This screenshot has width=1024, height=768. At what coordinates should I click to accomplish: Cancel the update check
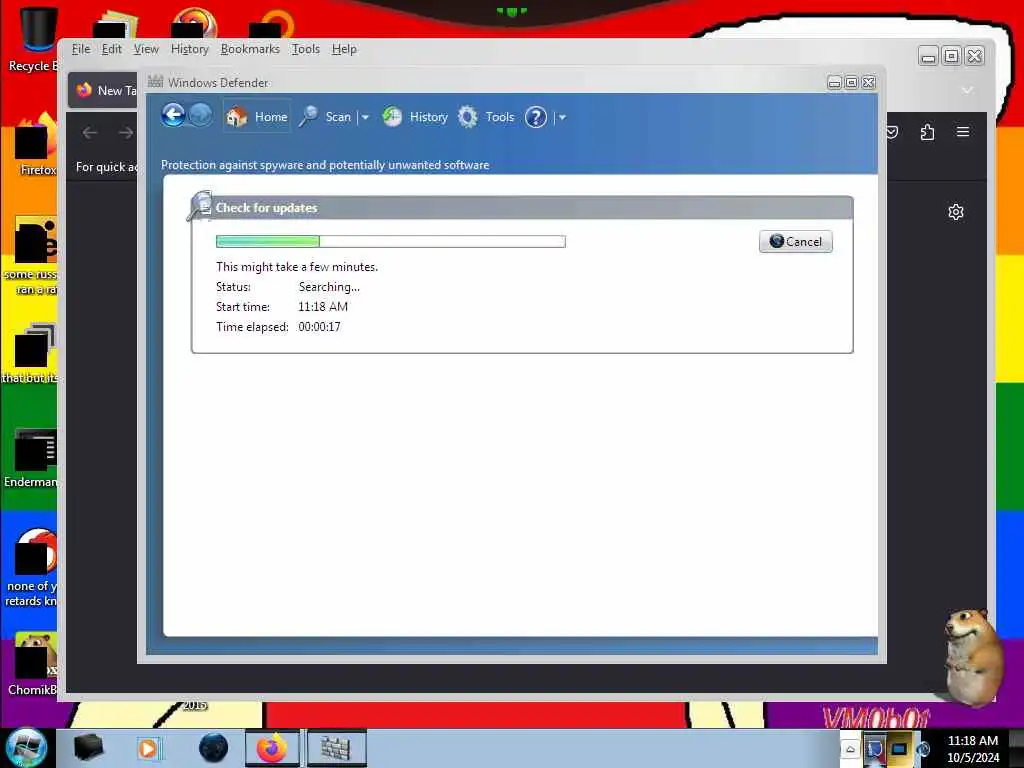(795, 242)
